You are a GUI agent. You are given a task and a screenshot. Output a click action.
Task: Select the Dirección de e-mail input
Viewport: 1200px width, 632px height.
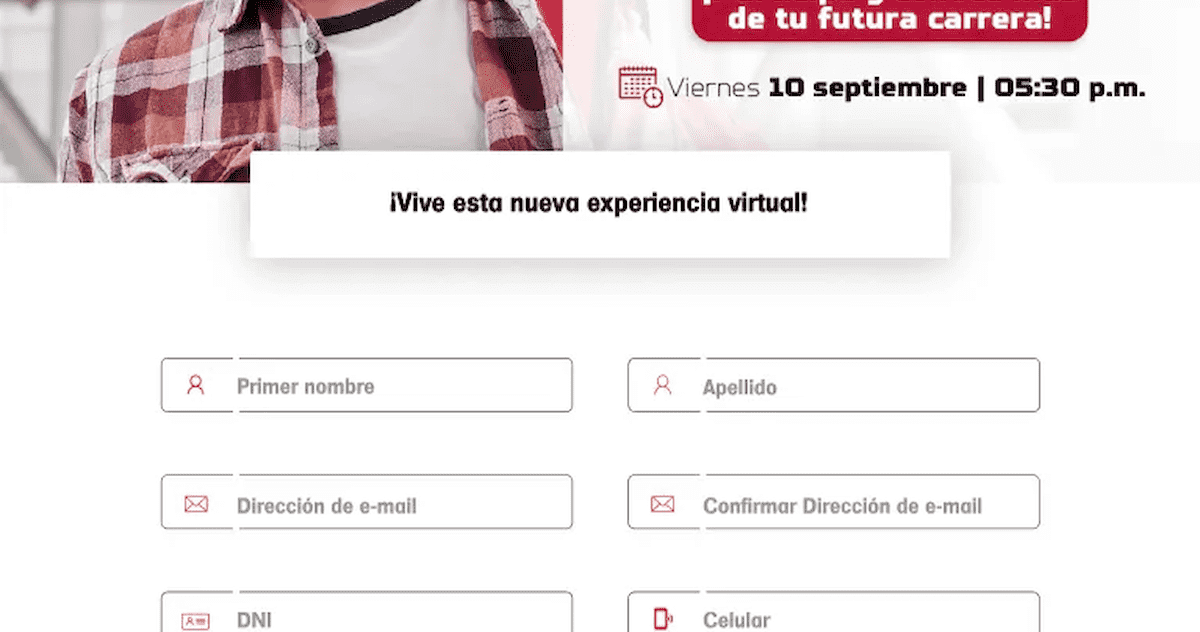pyautogui.click(x=367, y=502)
